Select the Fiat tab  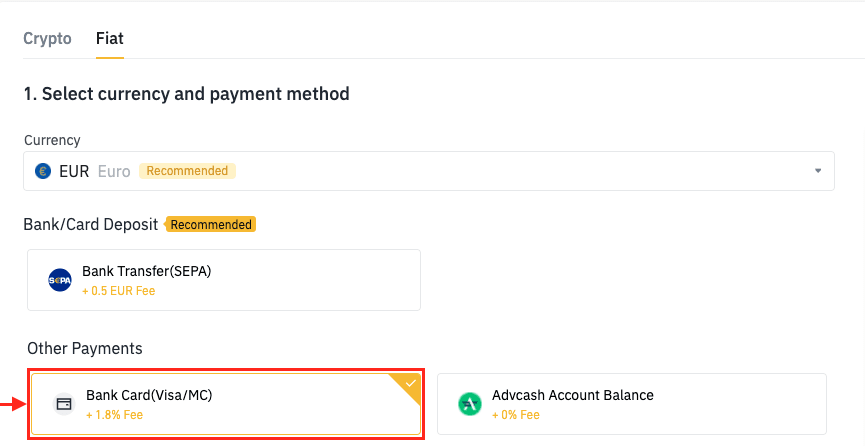point(110,39)
